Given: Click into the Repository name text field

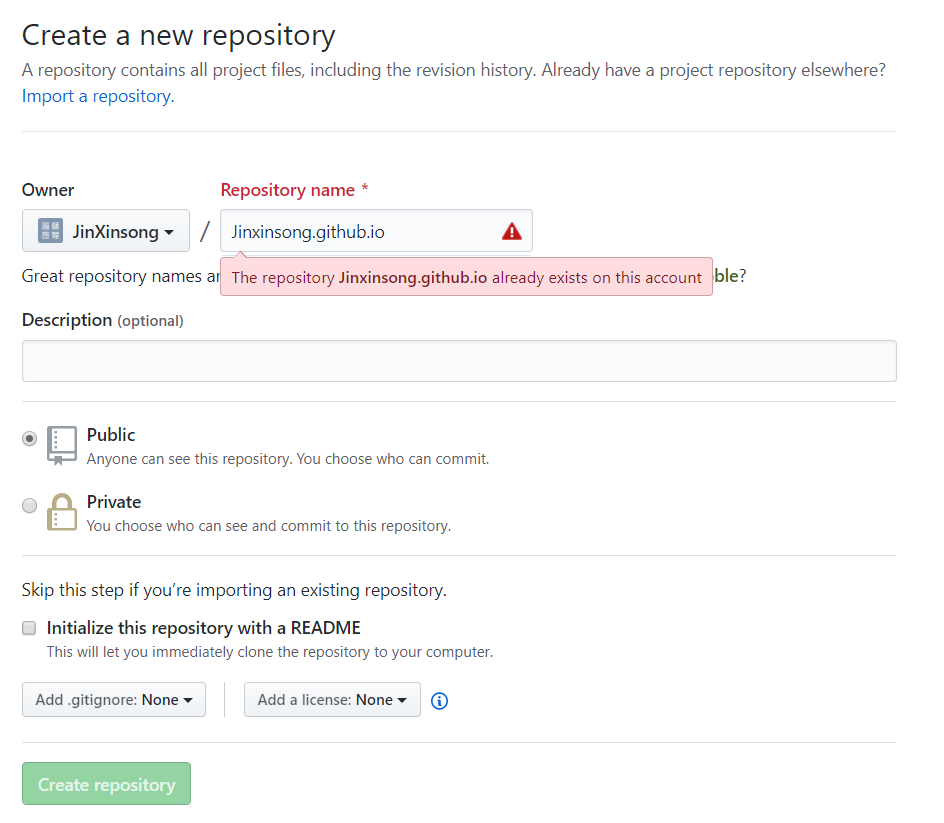Looking at the screenshot, I should [x=360, y=231].
